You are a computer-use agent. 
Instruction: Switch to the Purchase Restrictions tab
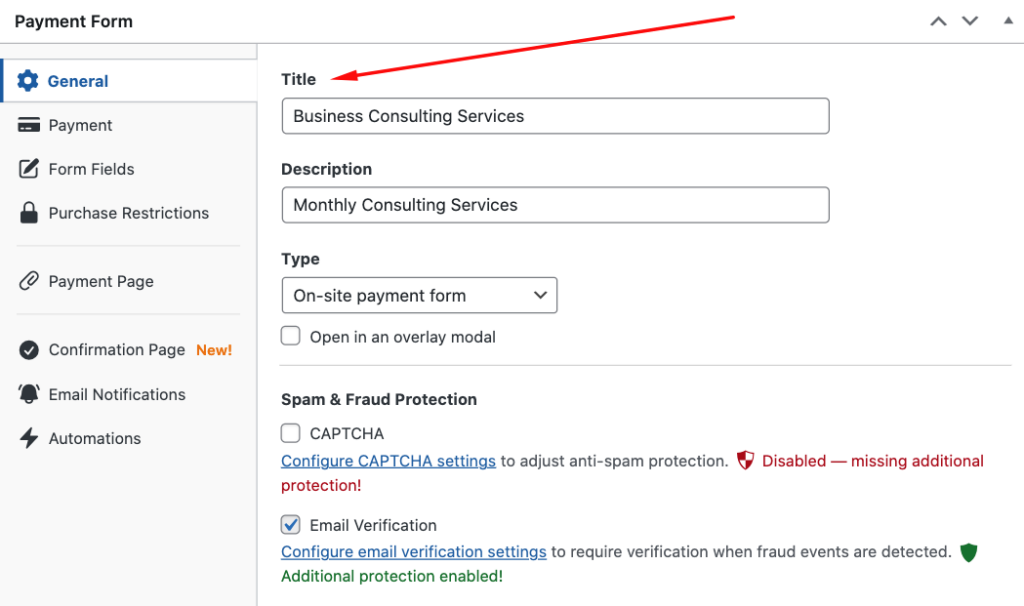pyautogui.click(x=128, y=213)
